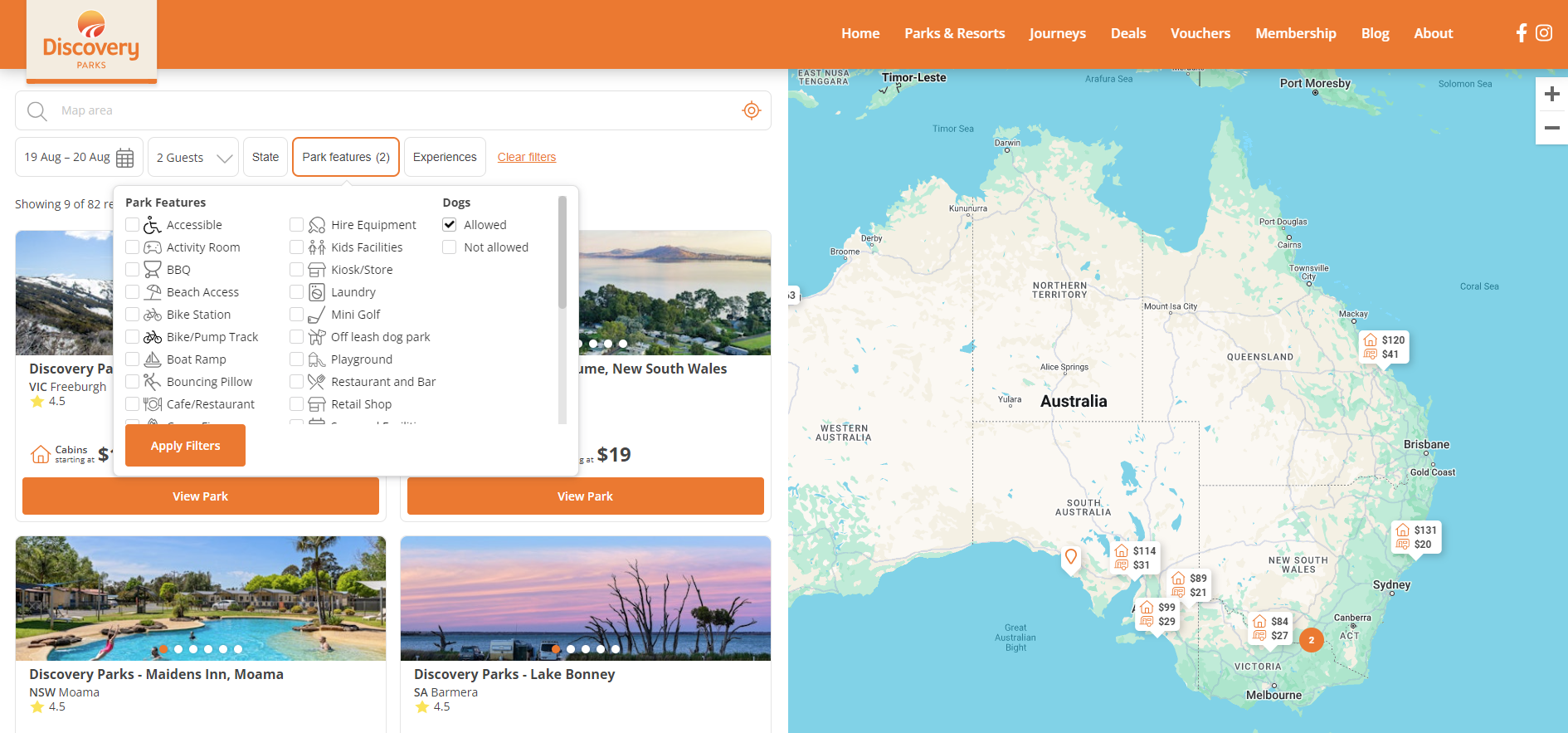Viewport: 1568px width, 733px height.
Task: Open the State filter dropdown
Action: coord(265,157)
